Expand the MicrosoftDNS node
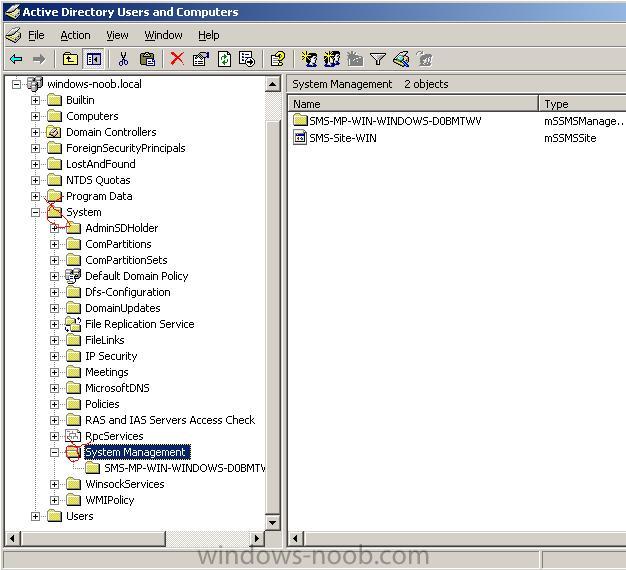This screenshot has width=626, height=570. (54, 388)
